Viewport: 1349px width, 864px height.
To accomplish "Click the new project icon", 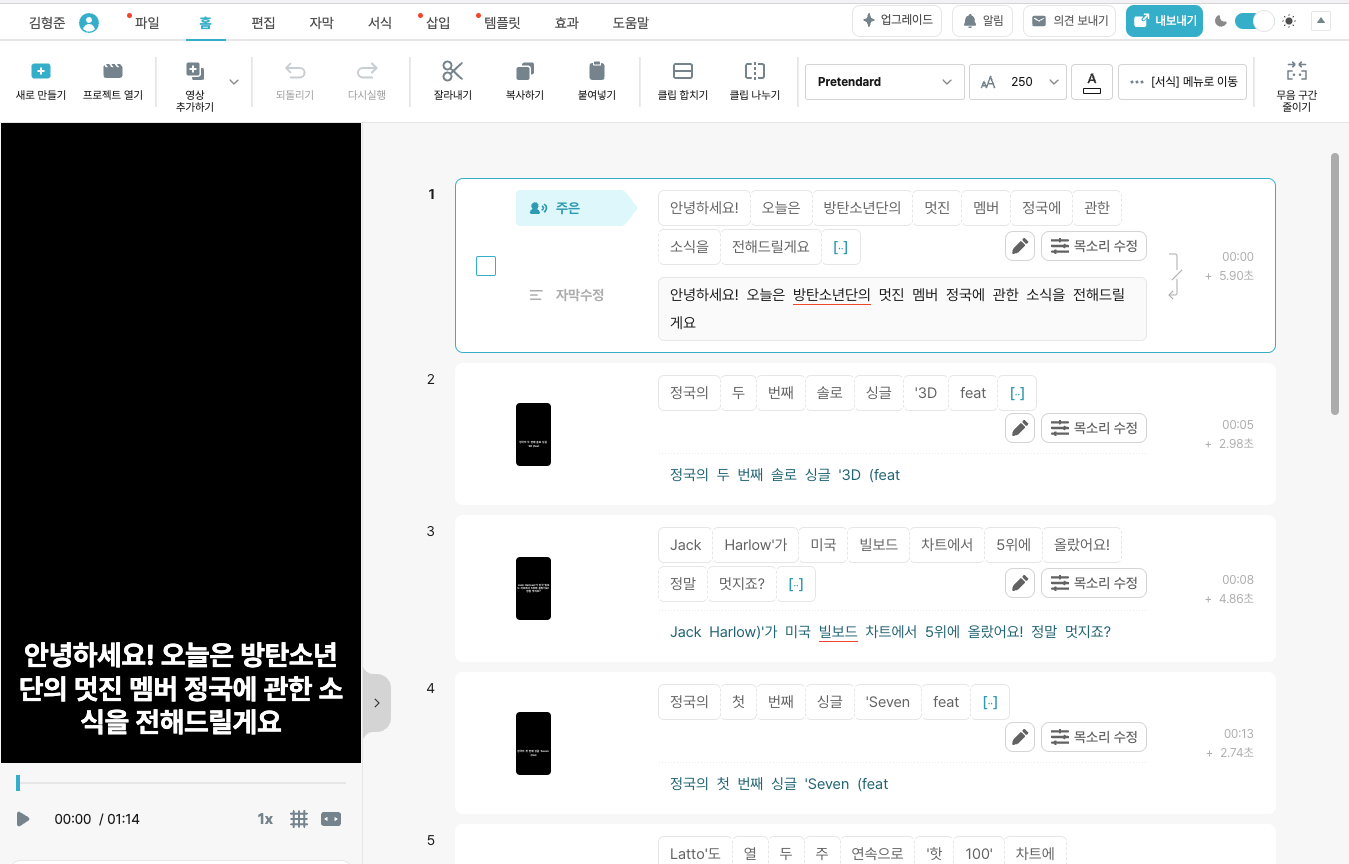I will click(40, 71).
